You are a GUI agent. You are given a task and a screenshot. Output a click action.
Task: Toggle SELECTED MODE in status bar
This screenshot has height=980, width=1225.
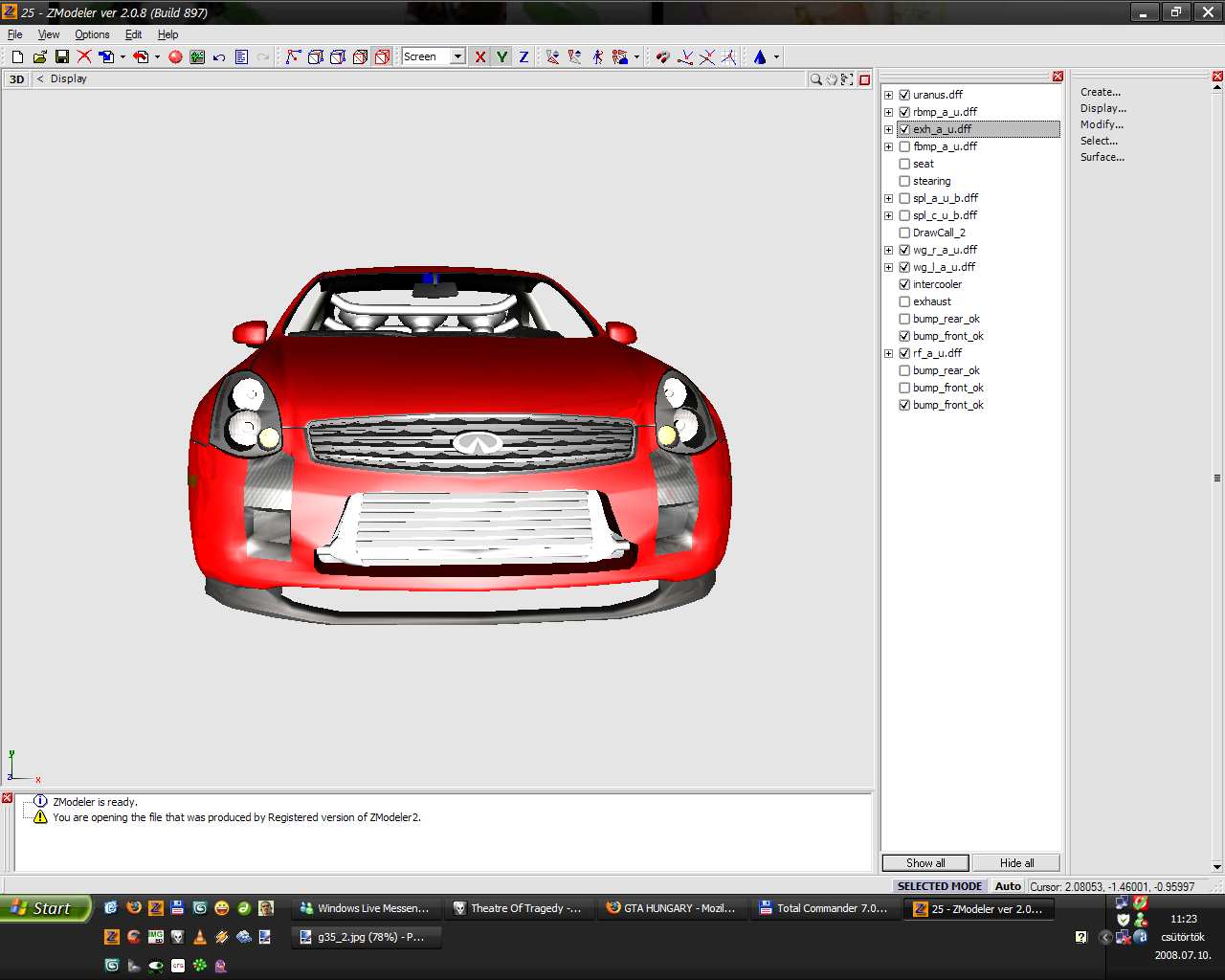(x=939, y=886)
